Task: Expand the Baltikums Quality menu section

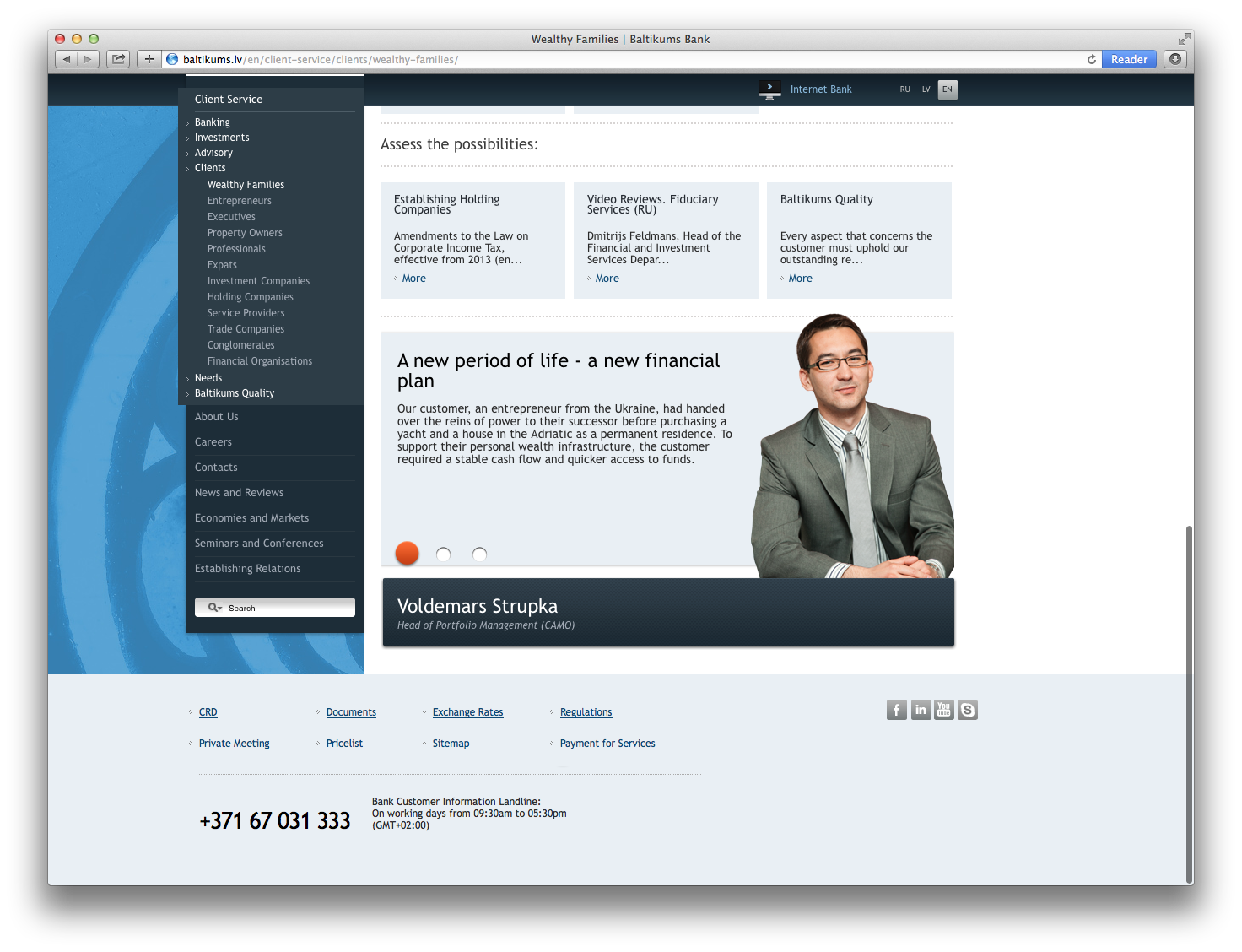Action: pyautogui.click(x=235, y=393)
